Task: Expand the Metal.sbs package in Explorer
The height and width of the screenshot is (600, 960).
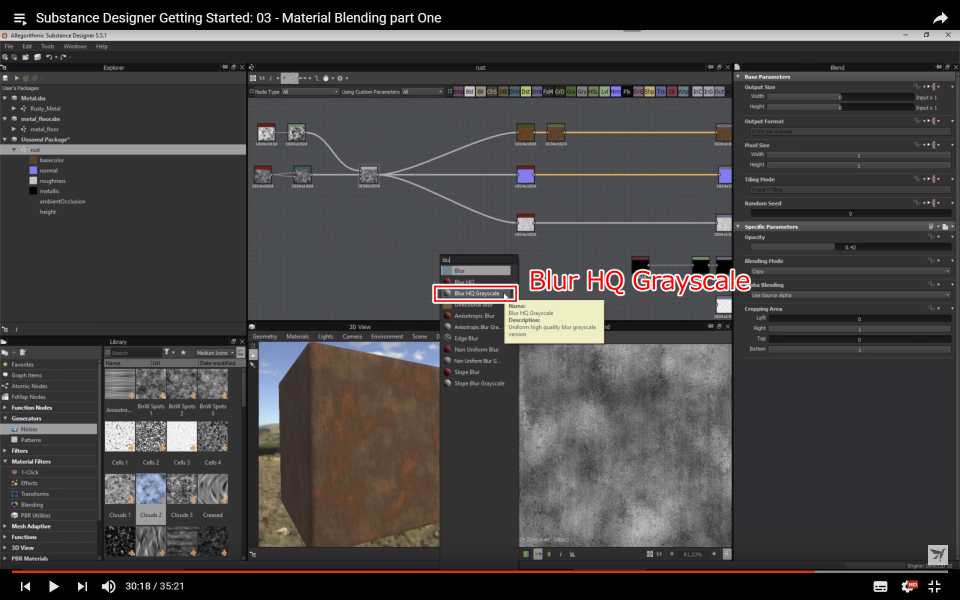Action: (6, 98)
